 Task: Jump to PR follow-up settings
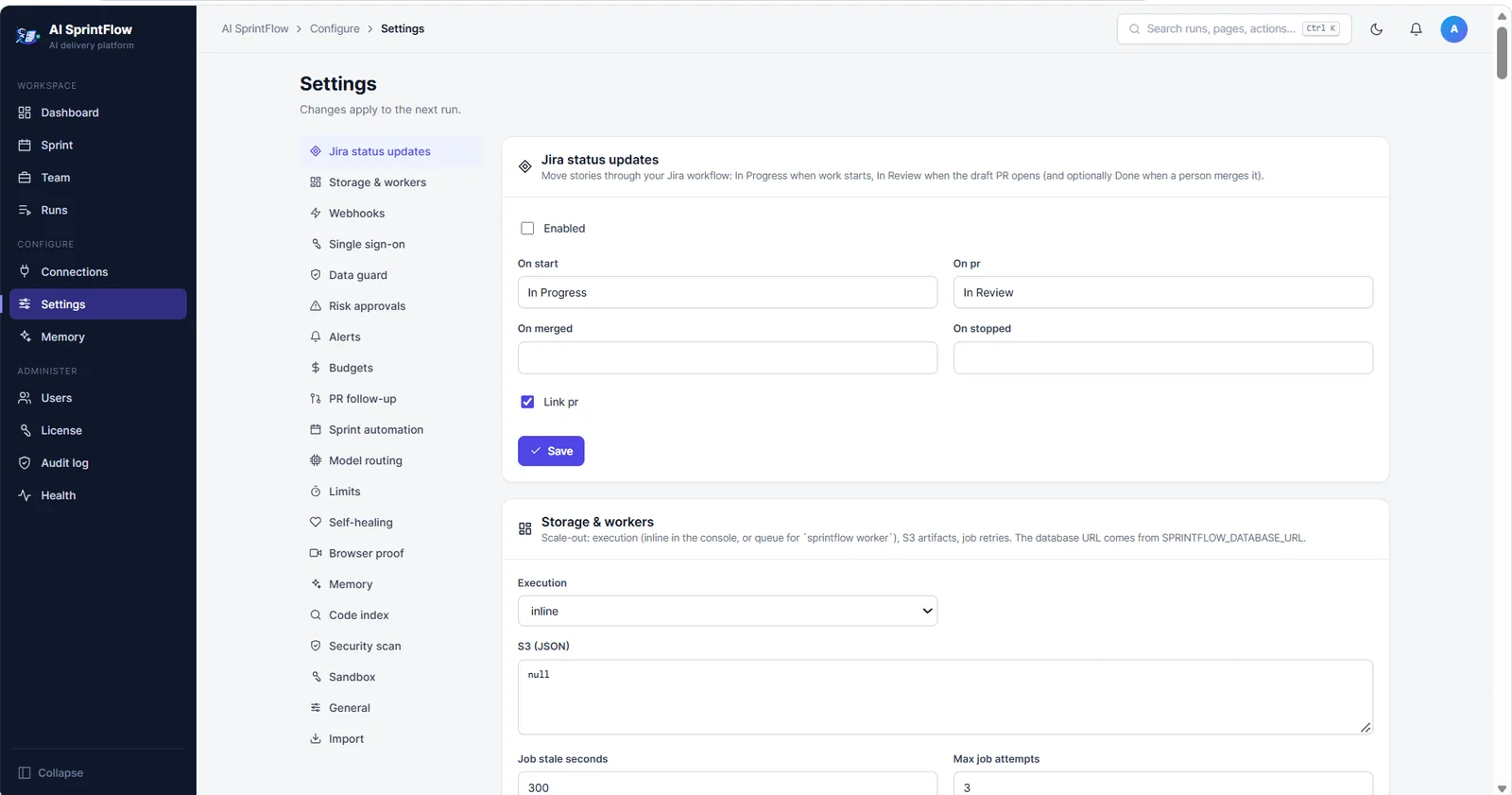(391, 399)
